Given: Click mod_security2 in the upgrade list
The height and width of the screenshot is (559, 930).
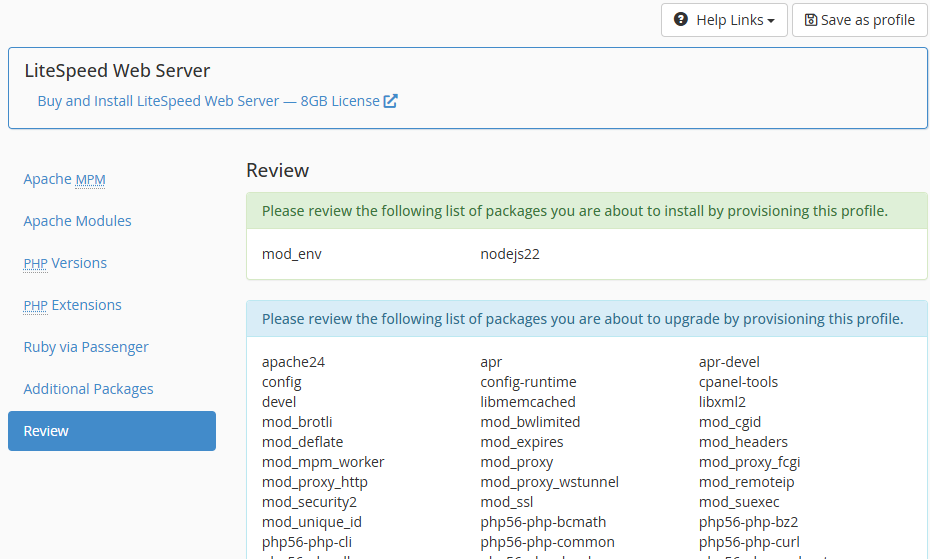Looking at the screenshot, I should pos(309,502).
